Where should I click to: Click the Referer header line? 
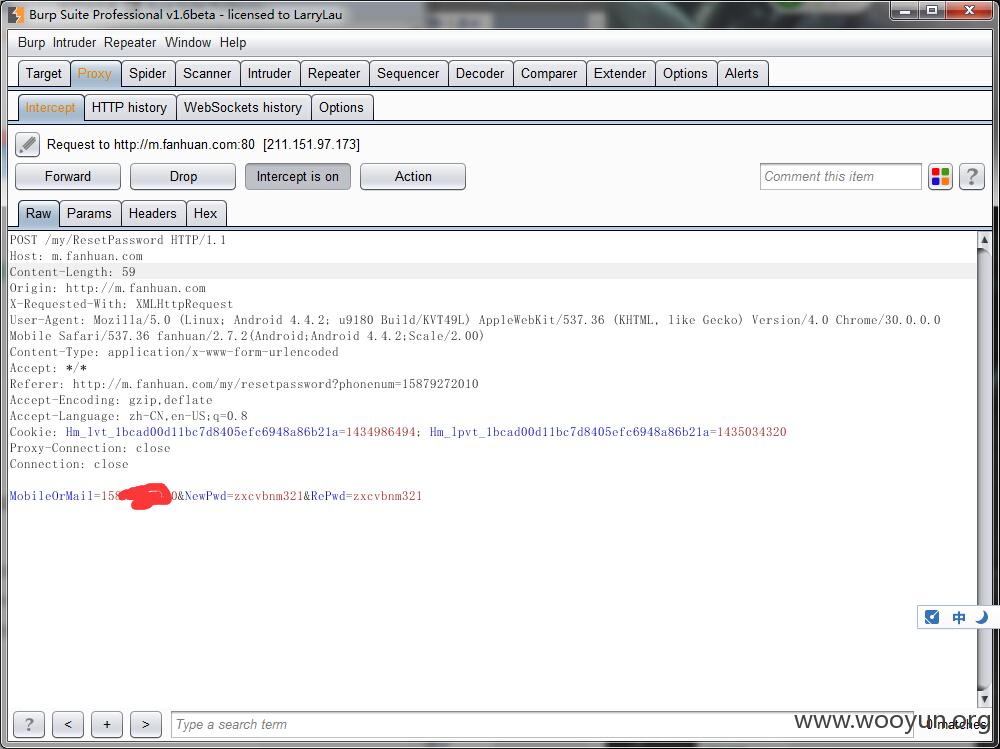[x=244, y=384]
